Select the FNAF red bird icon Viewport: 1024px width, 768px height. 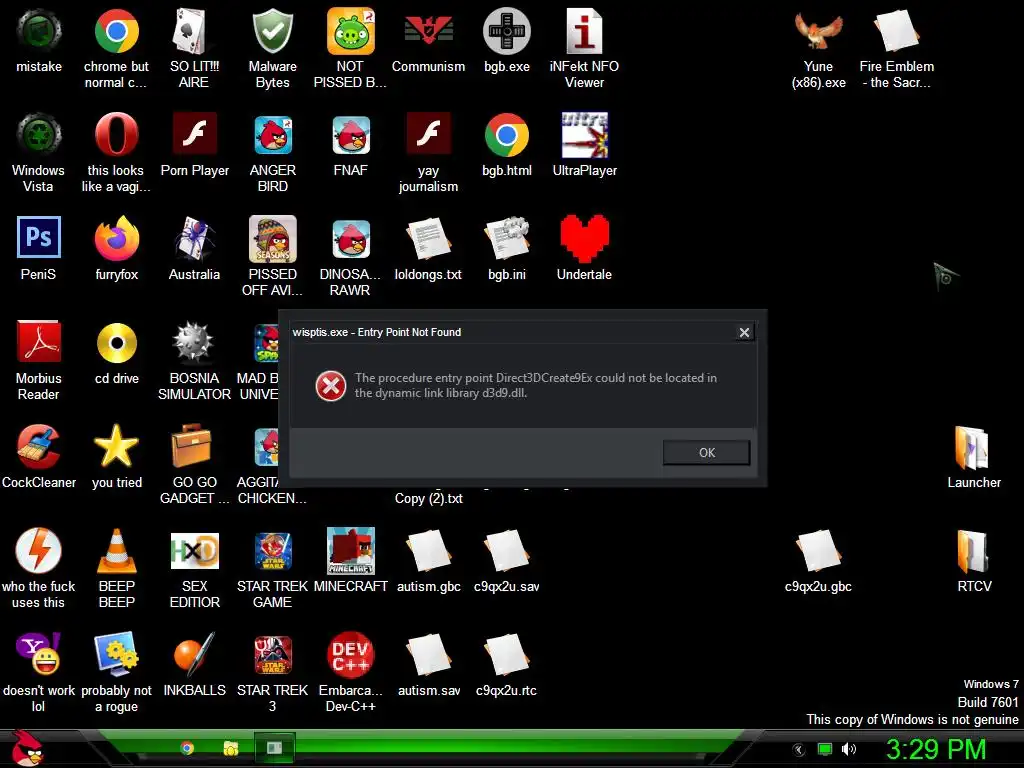pos(351,135)
